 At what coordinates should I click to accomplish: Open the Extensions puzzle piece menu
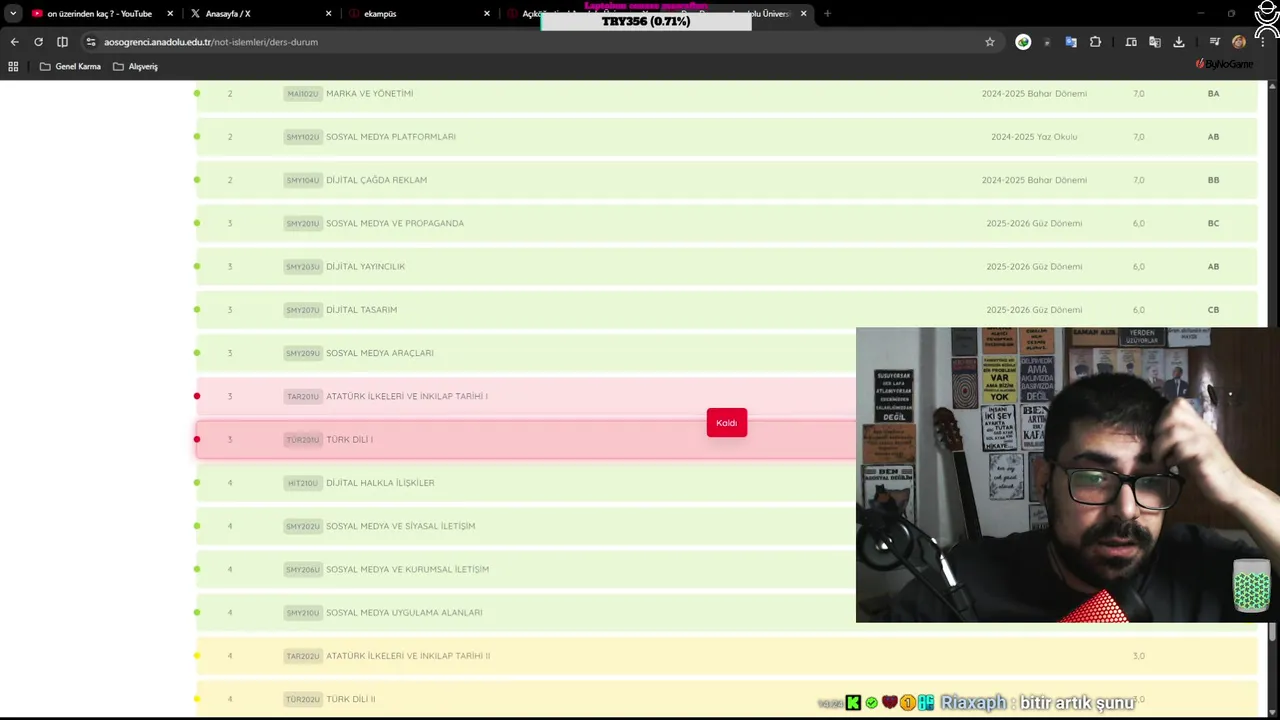click(x=1095, y=42)
